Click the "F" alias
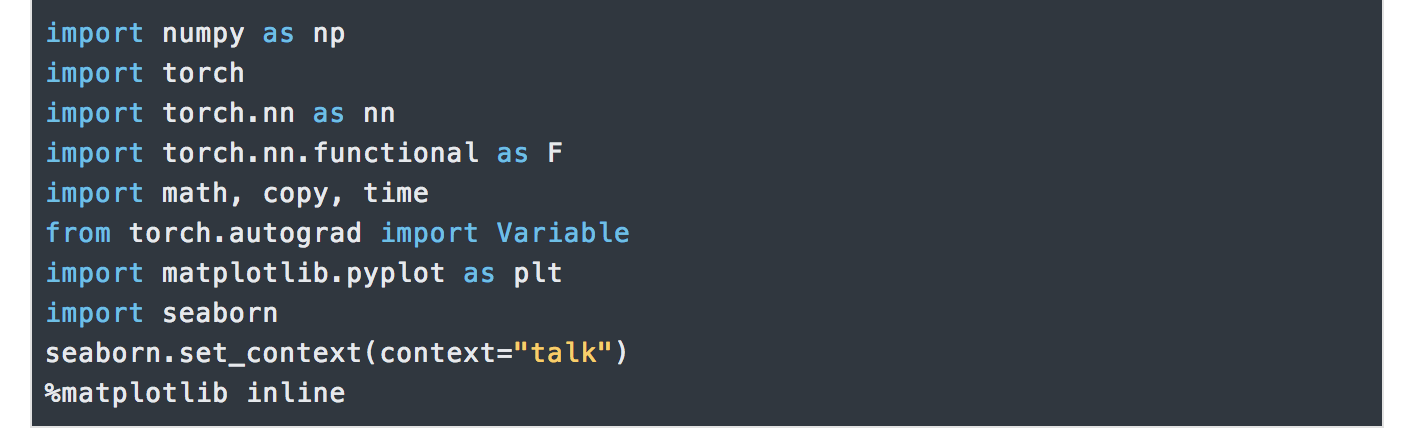 (x=554, y=154)
